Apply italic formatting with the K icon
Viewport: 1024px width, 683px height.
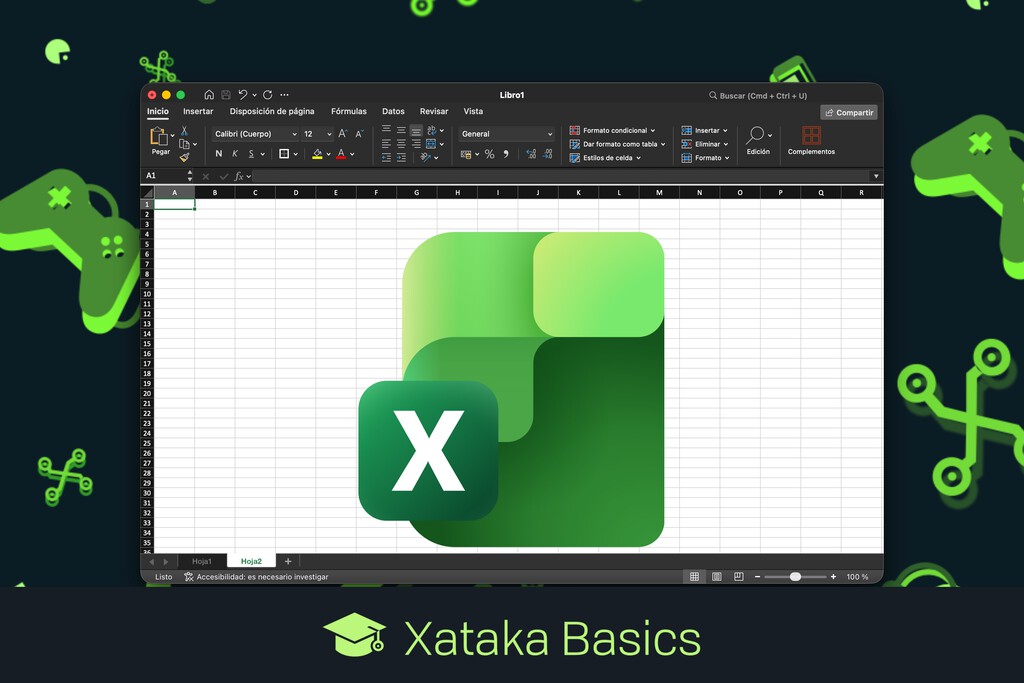[234, 152]
